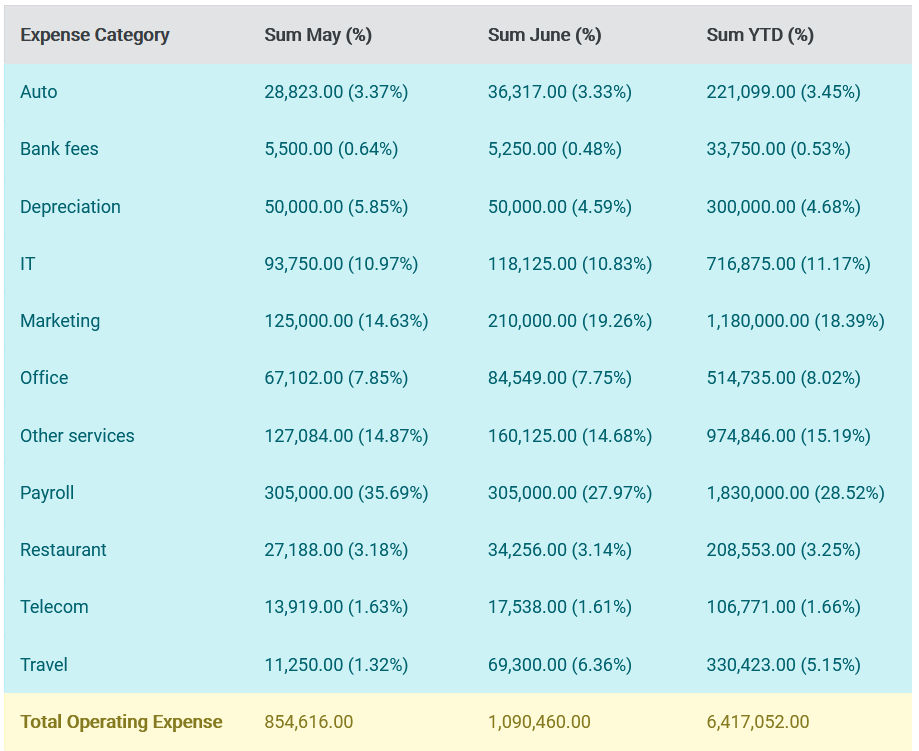
Task: Click the Sum June (%) column header
Action: [x=544, y=35]
